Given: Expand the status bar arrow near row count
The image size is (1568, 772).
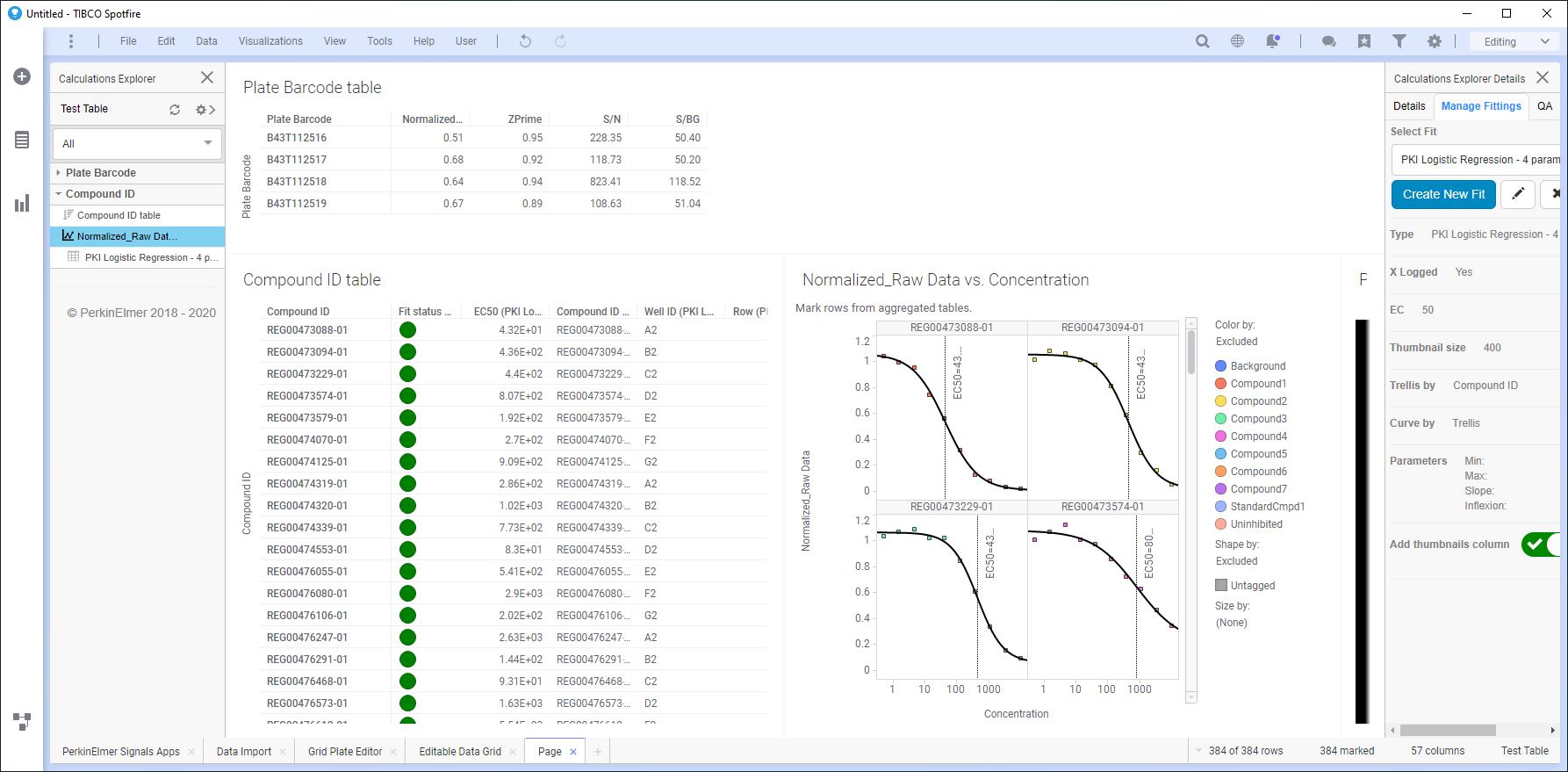Looking at the screenshot, I should click(x=1198, y=752).
